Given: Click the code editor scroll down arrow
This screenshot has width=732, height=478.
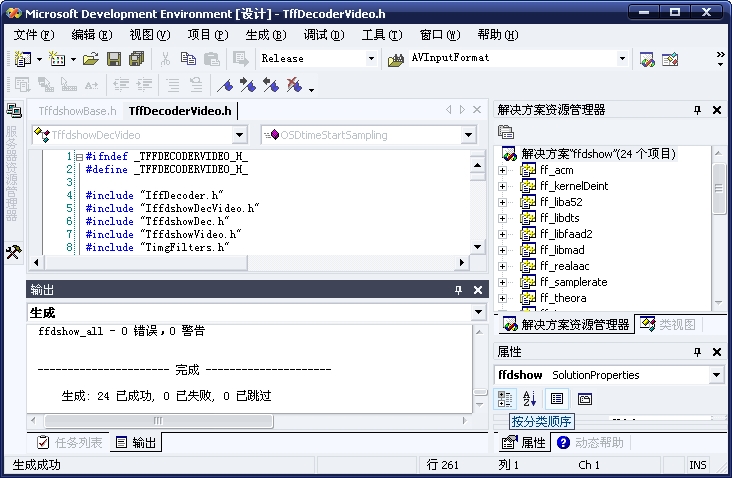Looking at the screenshot, I should pos(477,247).
